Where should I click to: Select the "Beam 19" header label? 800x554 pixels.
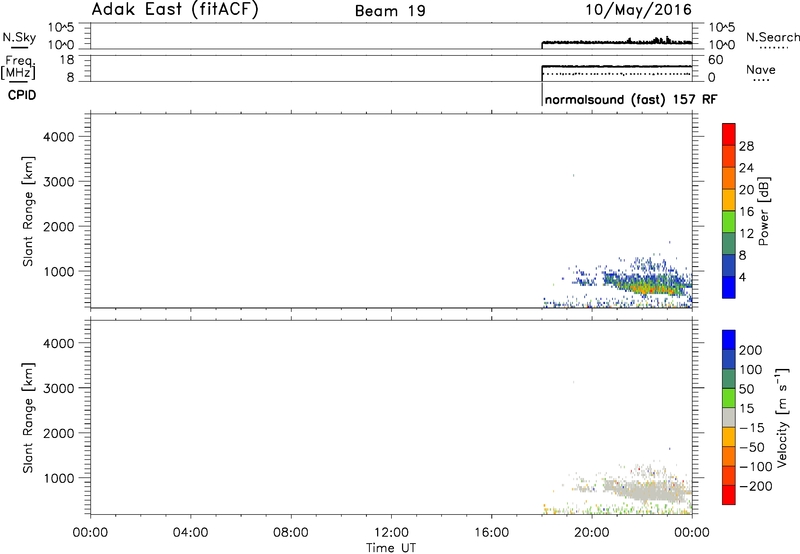coord(390,11)
